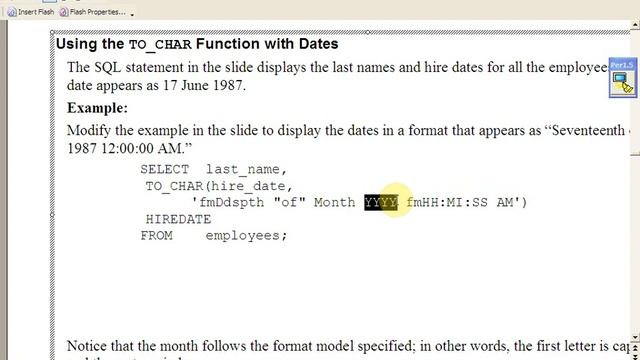Click the vertical scrollbar up arrow
This screenshot has width=640, height=360.
(x=635, y=25)
